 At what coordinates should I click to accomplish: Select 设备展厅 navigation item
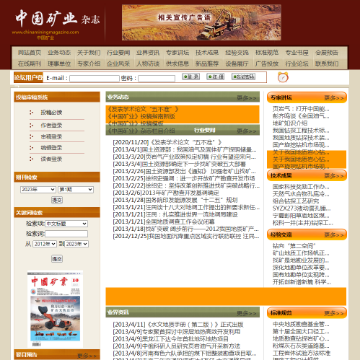click(x=237, y=63)
